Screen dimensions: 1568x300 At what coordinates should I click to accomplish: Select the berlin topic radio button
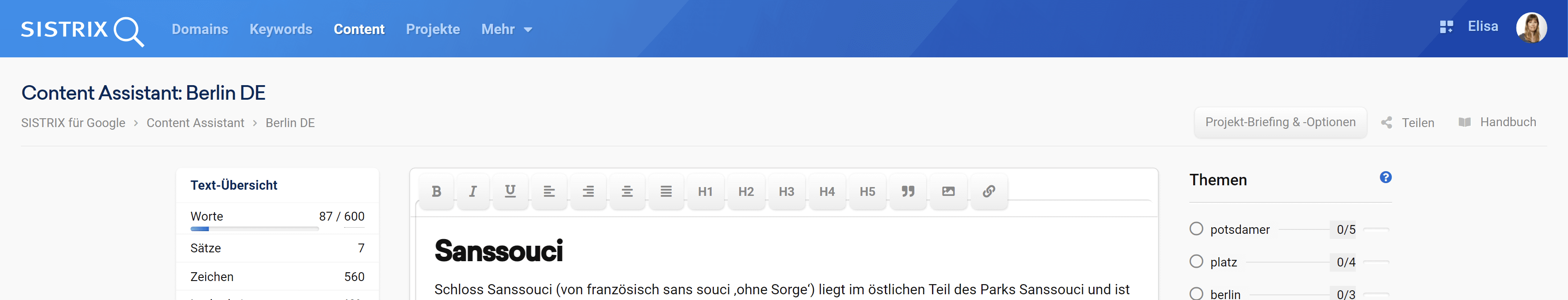point(1196,293)
